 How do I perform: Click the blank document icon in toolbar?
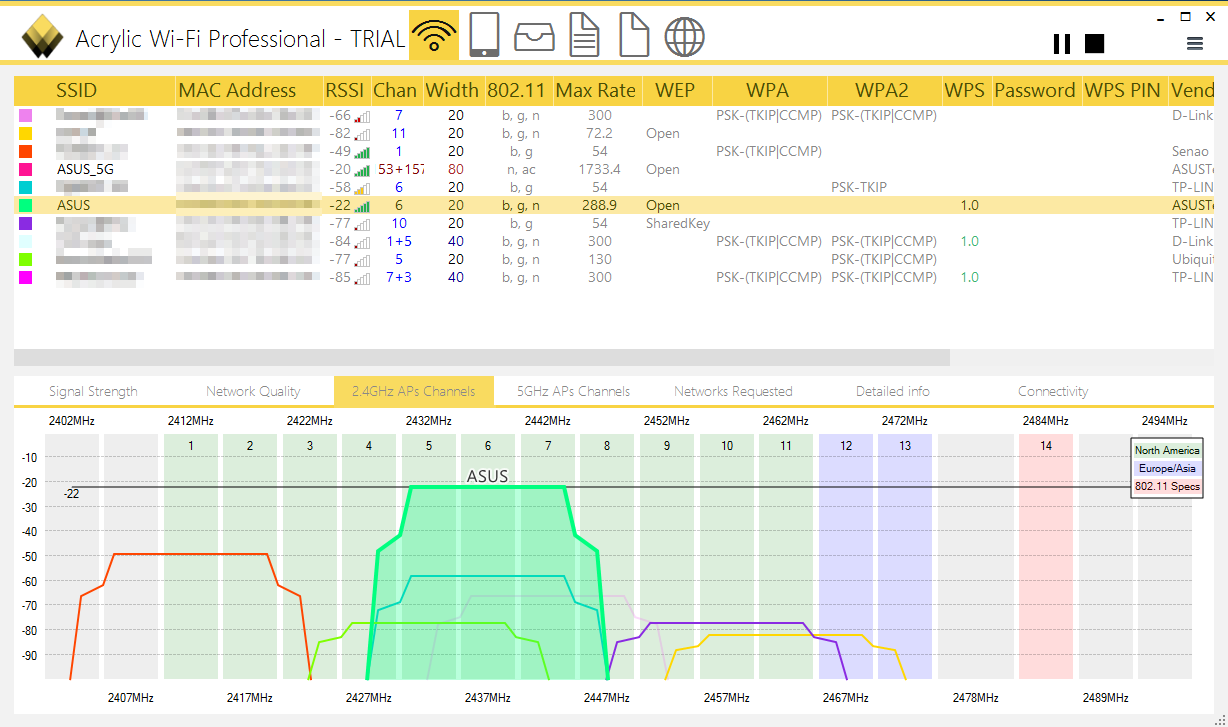tap(634, 36)
